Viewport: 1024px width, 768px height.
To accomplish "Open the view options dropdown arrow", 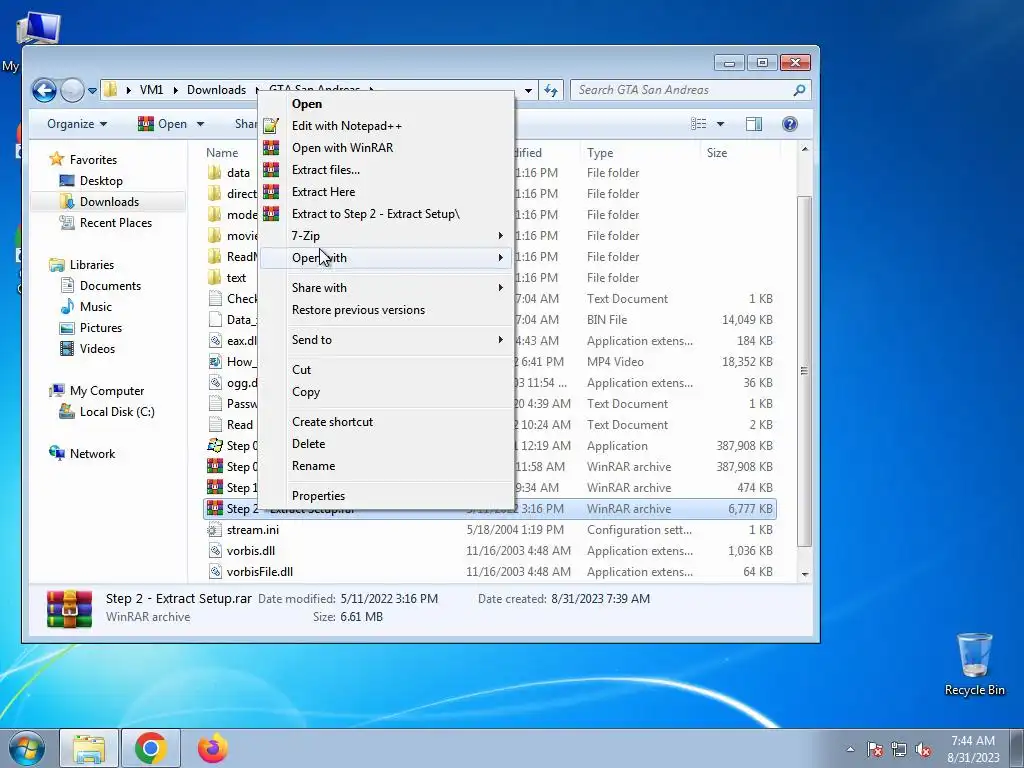I will coord(720,124).
